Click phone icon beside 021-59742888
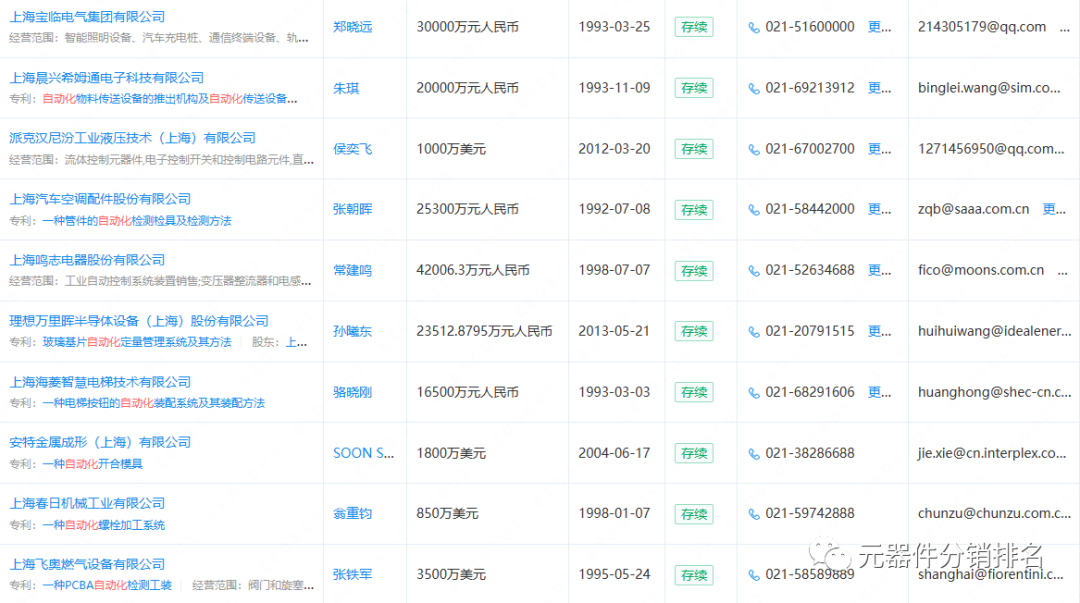1080x603 pixels. point(754,514)
